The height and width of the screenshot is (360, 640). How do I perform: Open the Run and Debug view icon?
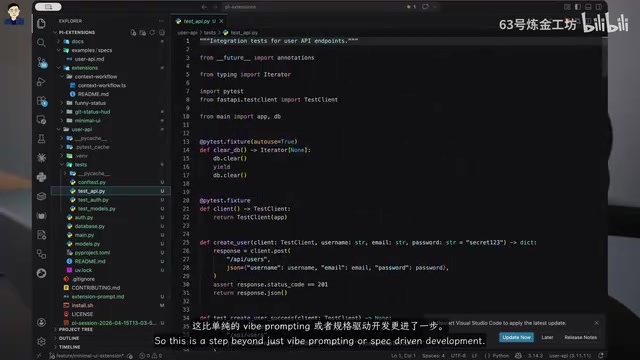coord(41,81)
